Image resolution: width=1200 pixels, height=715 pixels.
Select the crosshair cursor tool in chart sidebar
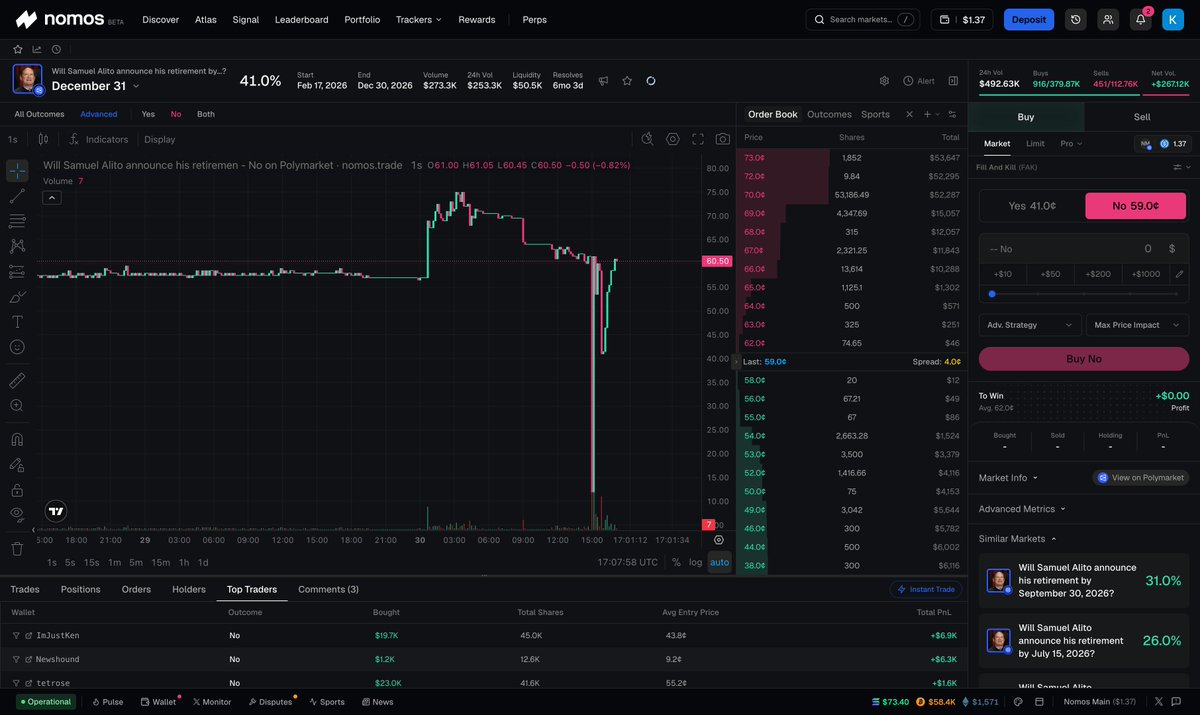17,171
